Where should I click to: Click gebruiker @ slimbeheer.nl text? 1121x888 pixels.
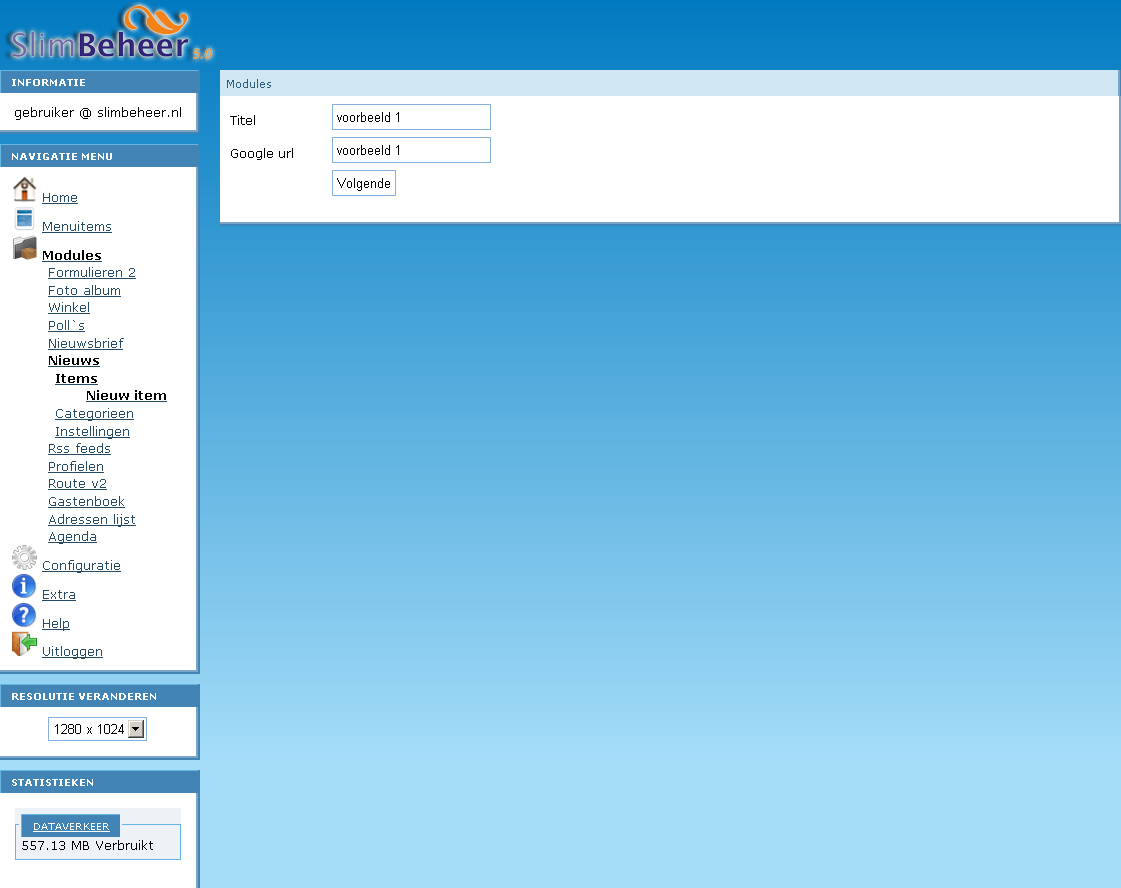tap(98, 112)
